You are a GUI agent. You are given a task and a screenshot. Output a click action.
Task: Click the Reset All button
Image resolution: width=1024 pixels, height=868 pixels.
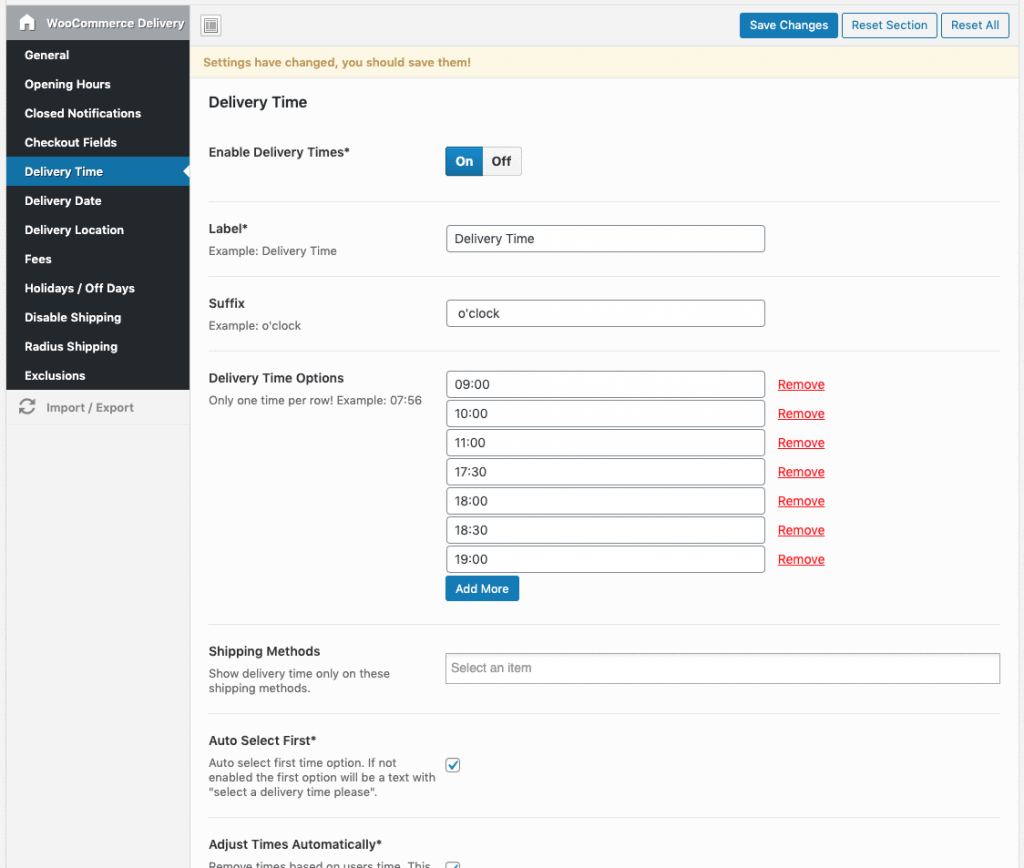974,25
